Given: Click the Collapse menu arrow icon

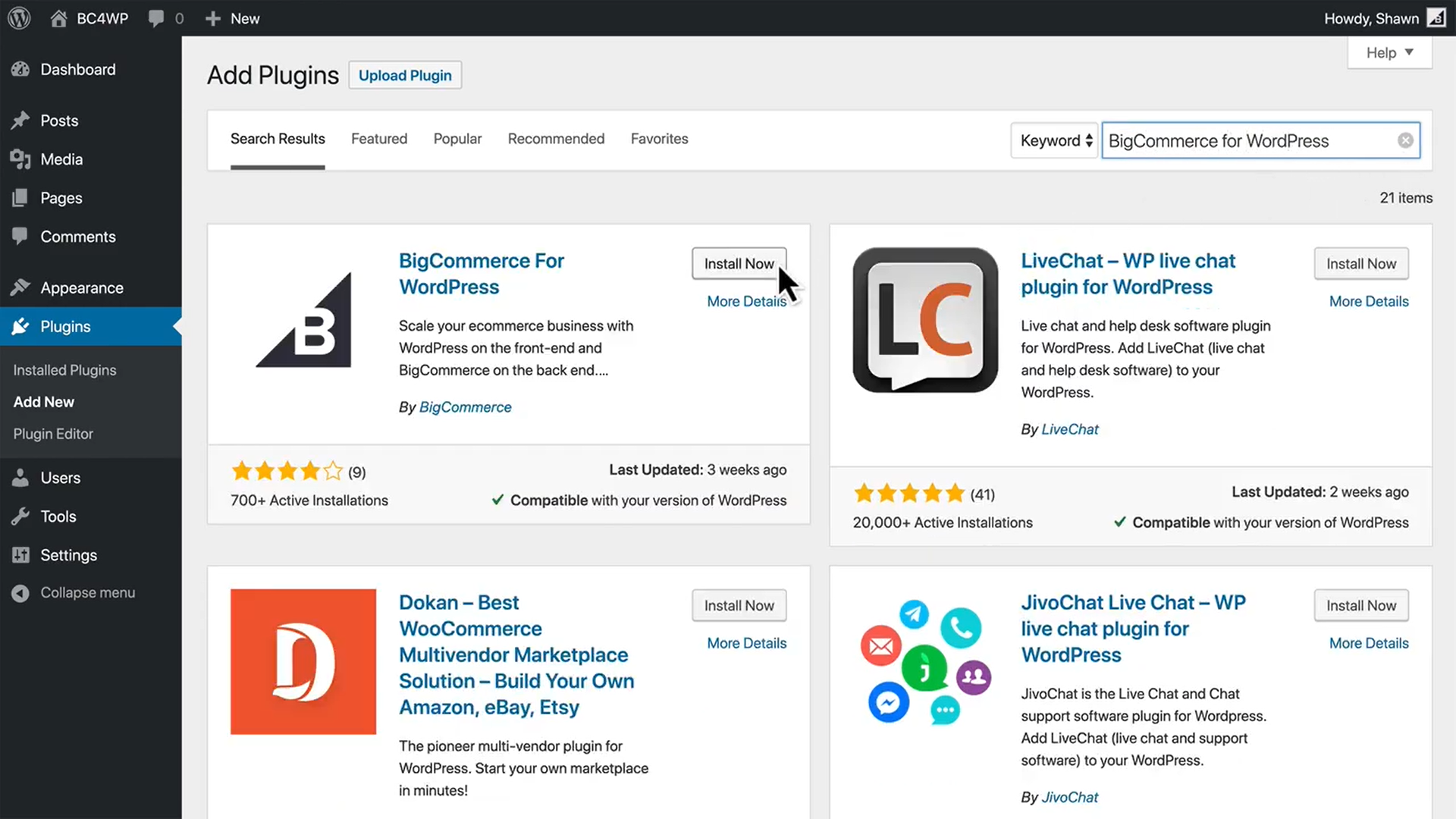Looking at the screenshot, I should click(x=20, y=593).
